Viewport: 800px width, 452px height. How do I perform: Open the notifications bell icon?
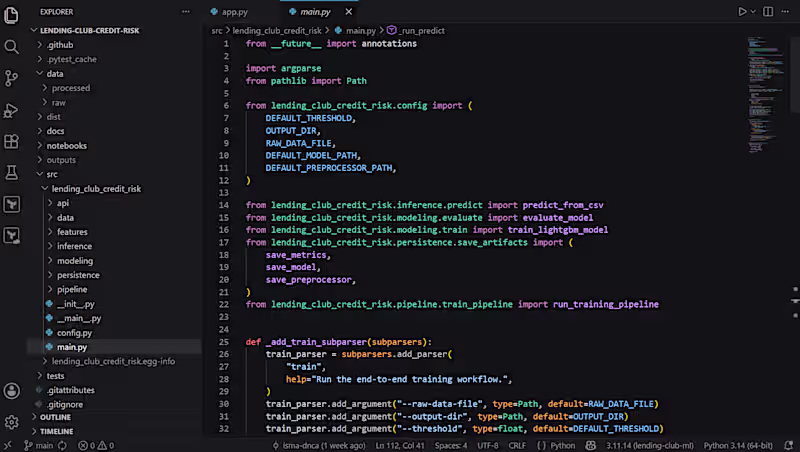click(789, 445)
